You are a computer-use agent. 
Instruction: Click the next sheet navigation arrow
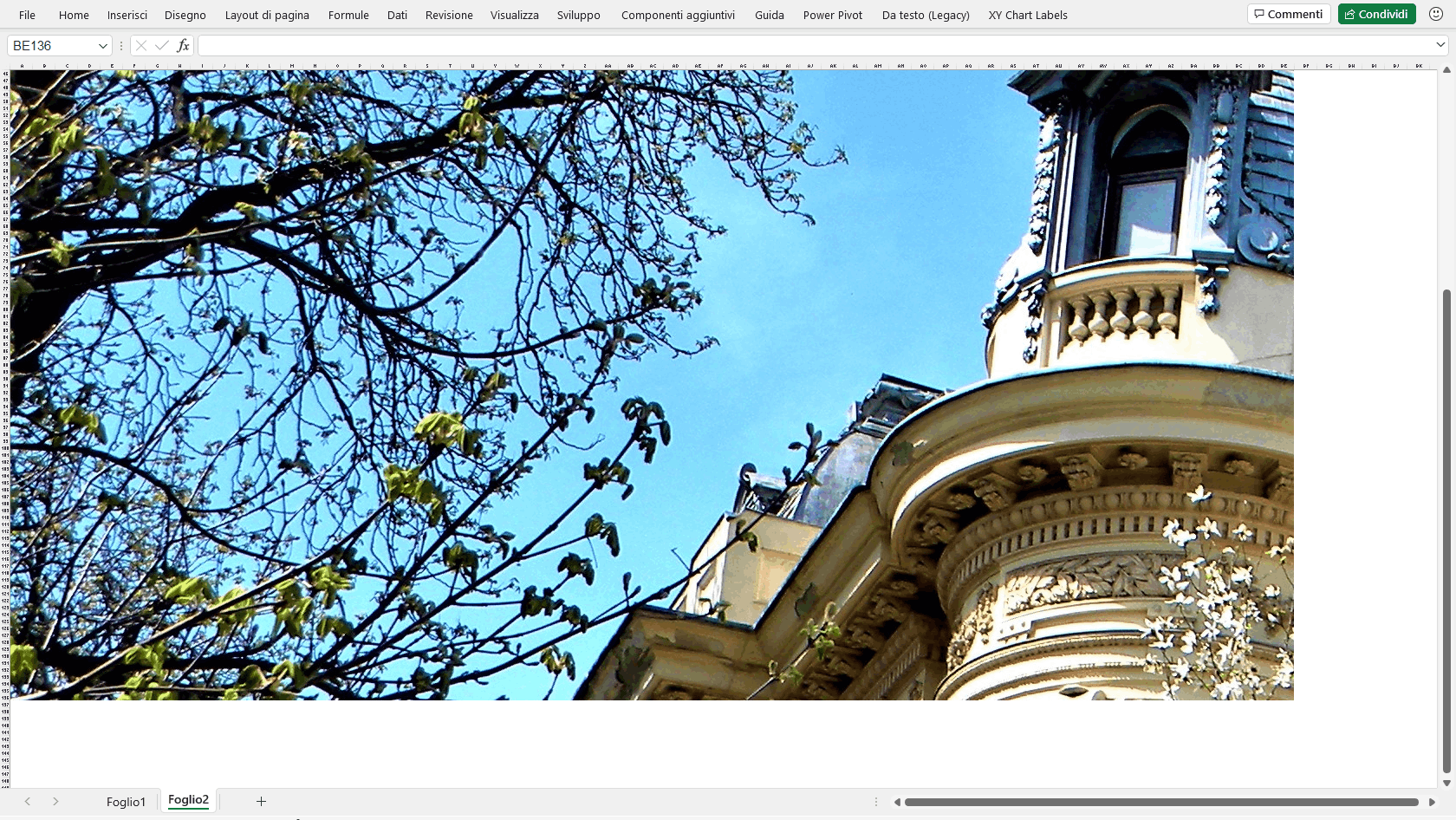pos(55,802)
